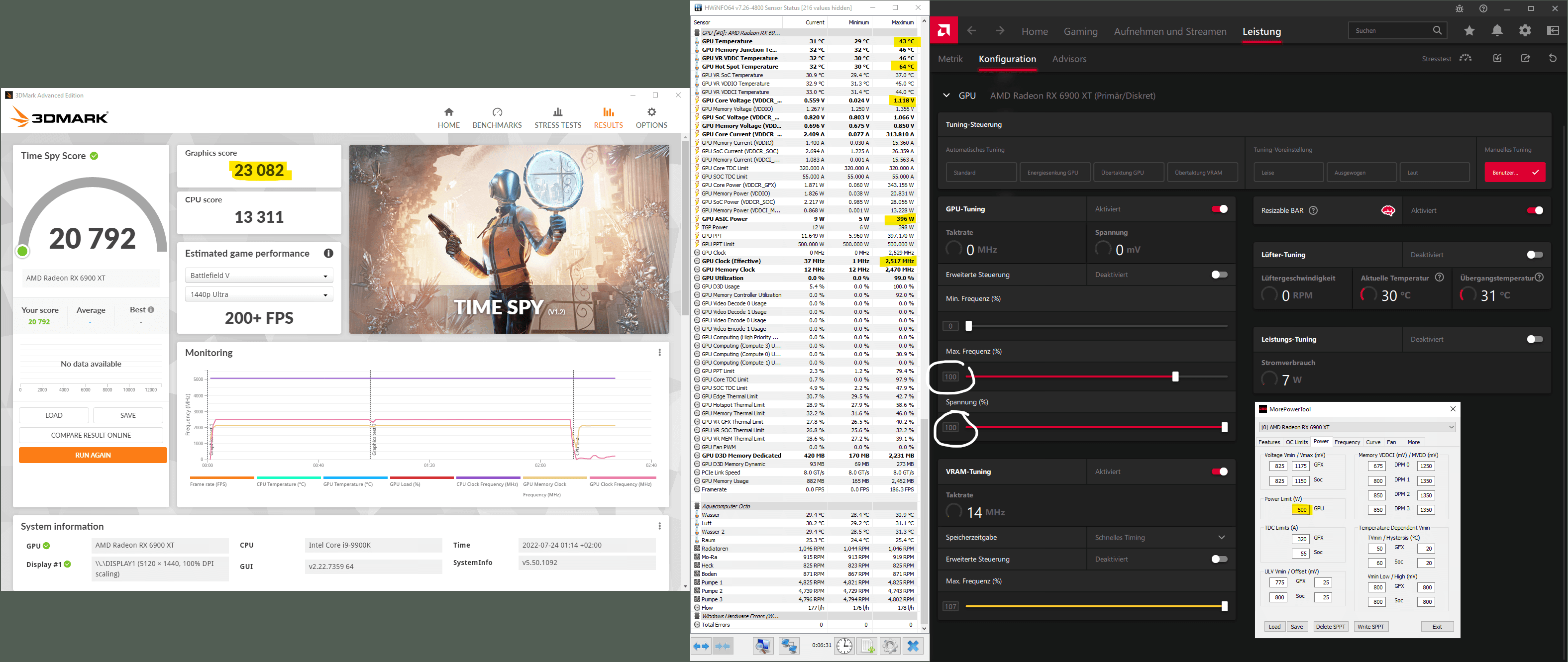Click Resizable BAR help icon

coord(1313,210)
